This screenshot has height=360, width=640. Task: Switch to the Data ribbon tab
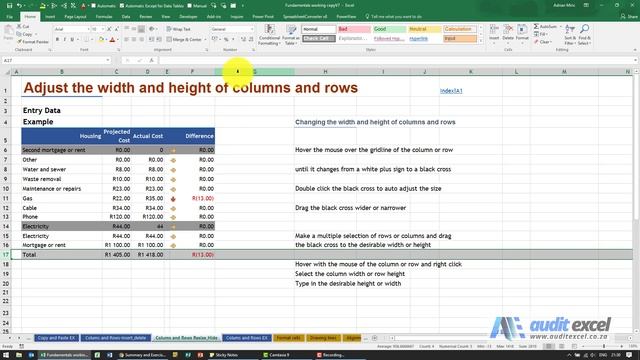pyautogui.click(x=126, y=17)
